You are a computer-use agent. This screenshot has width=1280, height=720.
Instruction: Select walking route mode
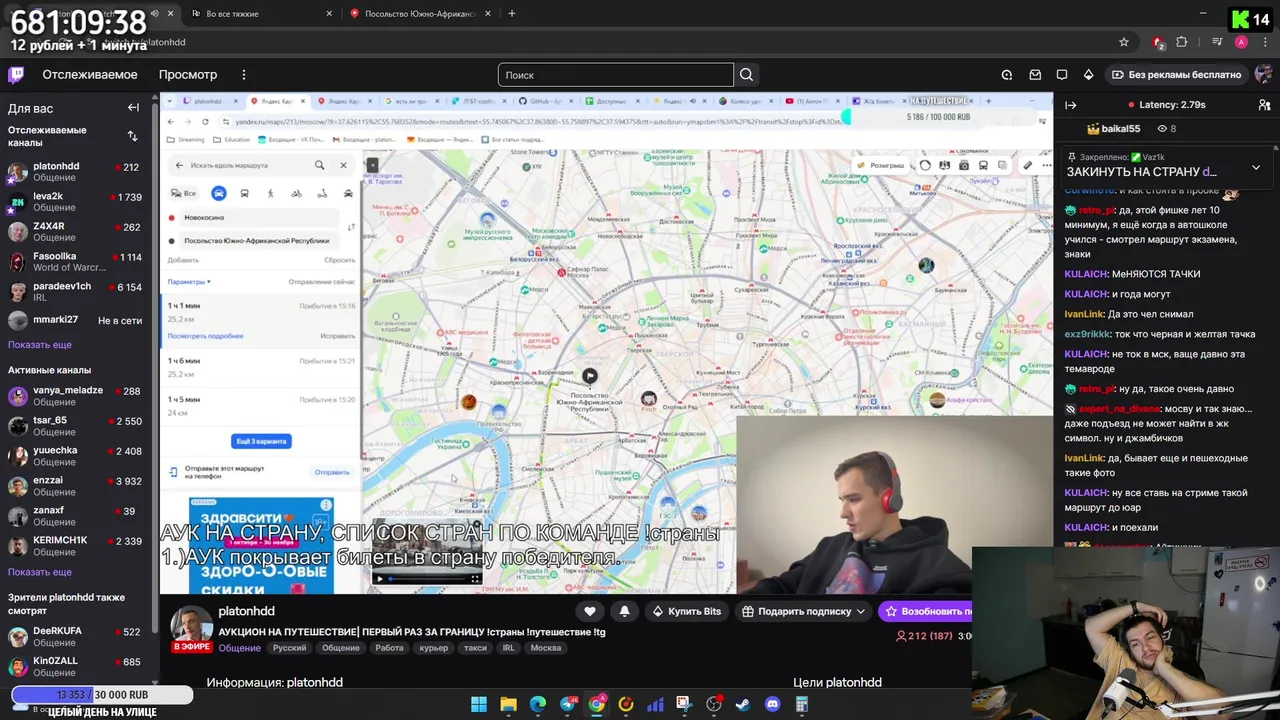pos(270,193)
